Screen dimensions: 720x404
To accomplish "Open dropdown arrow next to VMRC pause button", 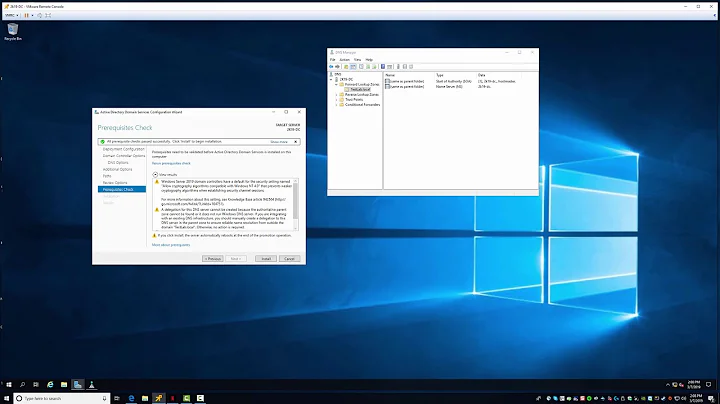I will (32, 15).
